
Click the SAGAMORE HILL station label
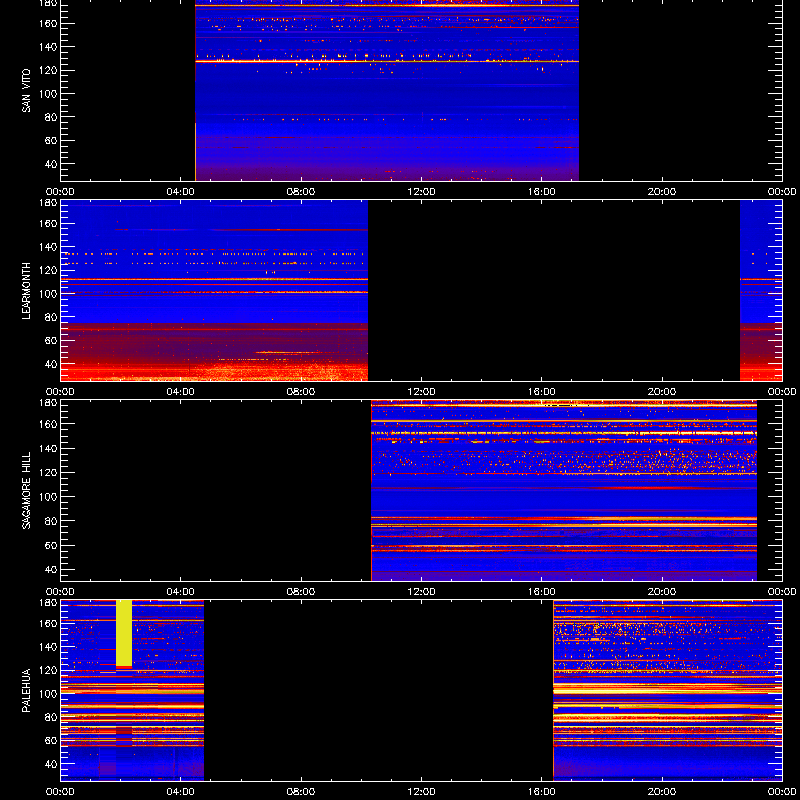[26, 490]
